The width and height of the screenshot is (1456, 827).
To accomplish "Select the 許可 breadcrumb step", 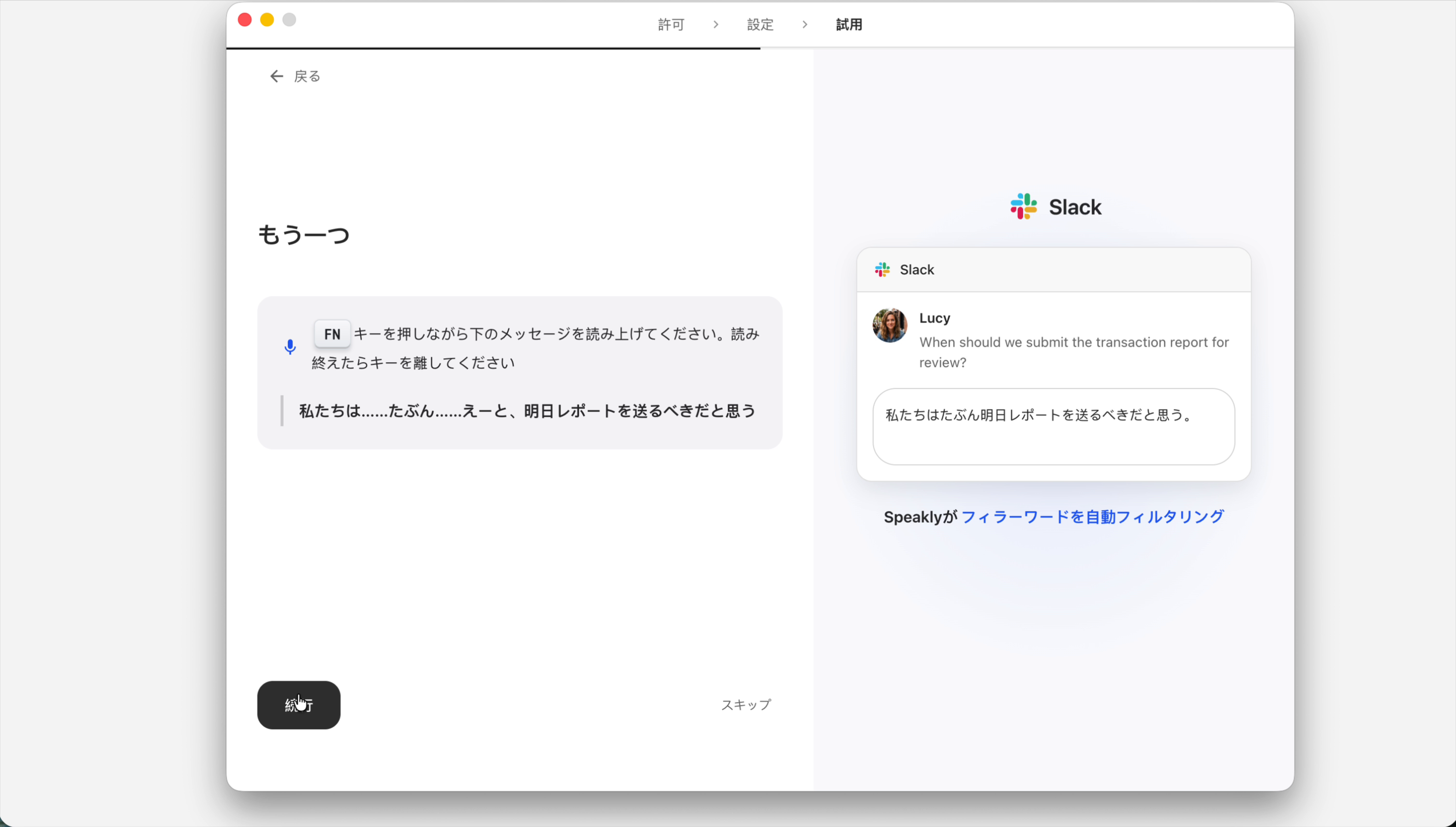I will pyautogui.click(x=670, y=25).
